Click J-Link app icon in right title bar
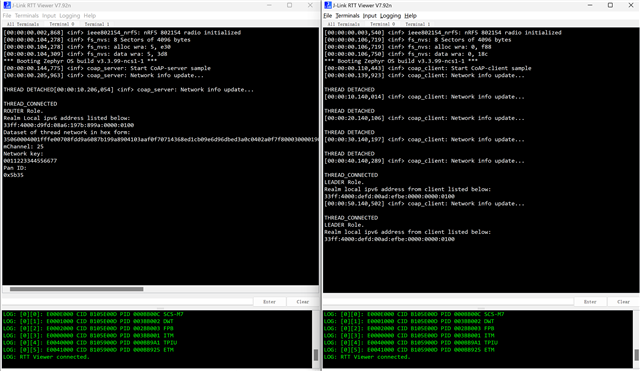640x371 pixels. pyautogui.click(x=328, y=5)
